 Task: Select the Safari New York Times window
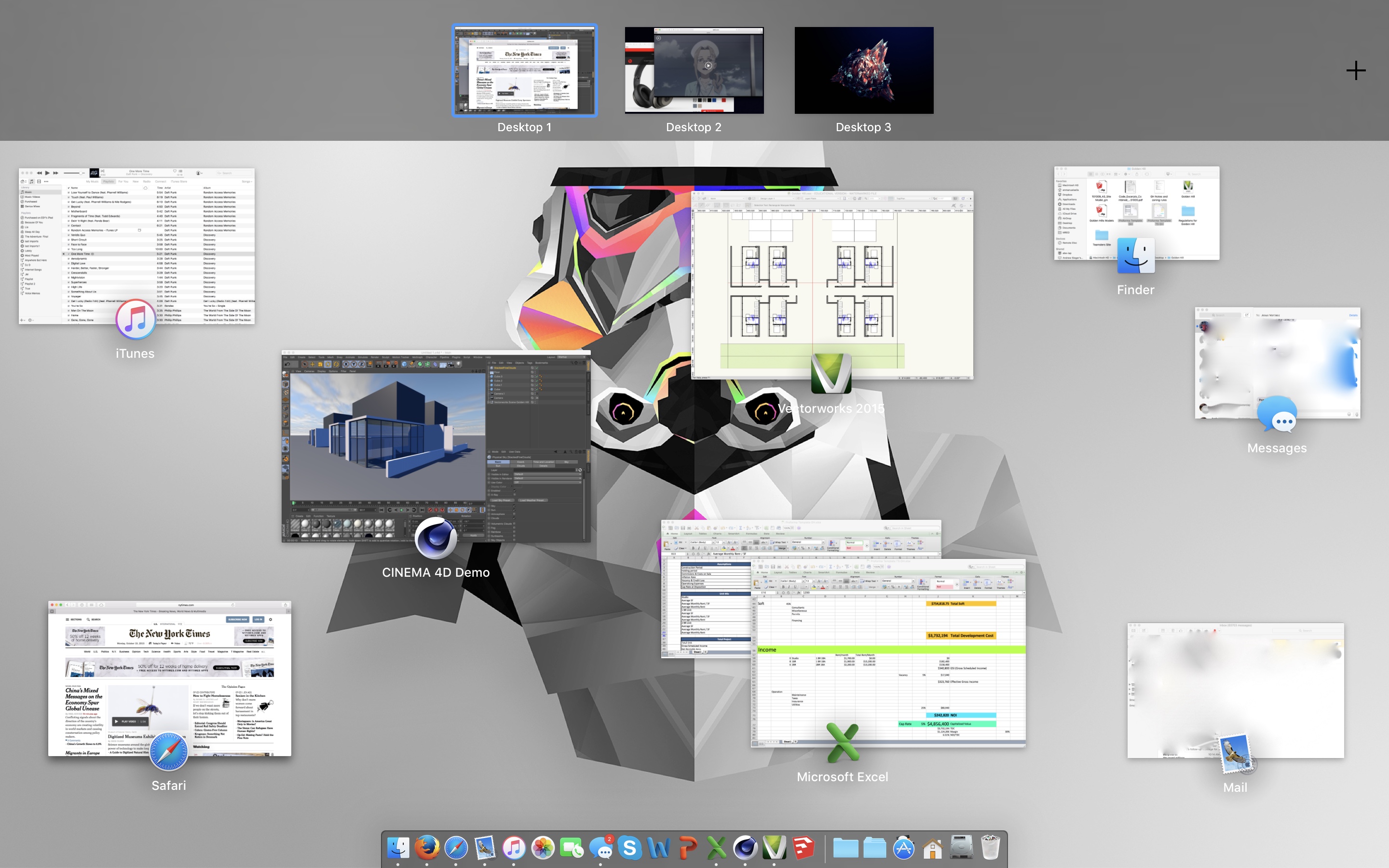pos(170,678)
